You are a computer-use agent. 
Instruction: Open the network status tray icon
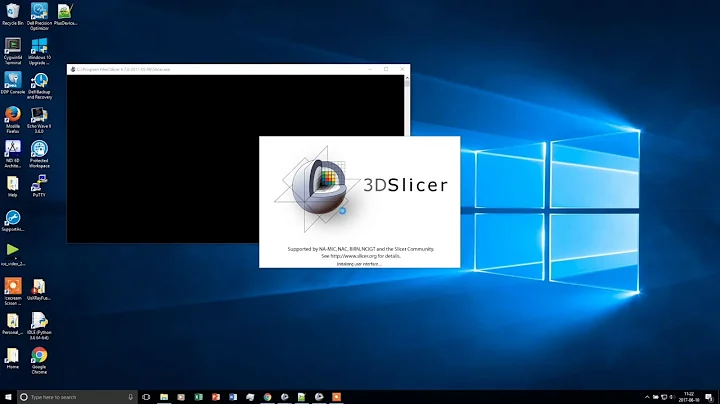(664, 397)
